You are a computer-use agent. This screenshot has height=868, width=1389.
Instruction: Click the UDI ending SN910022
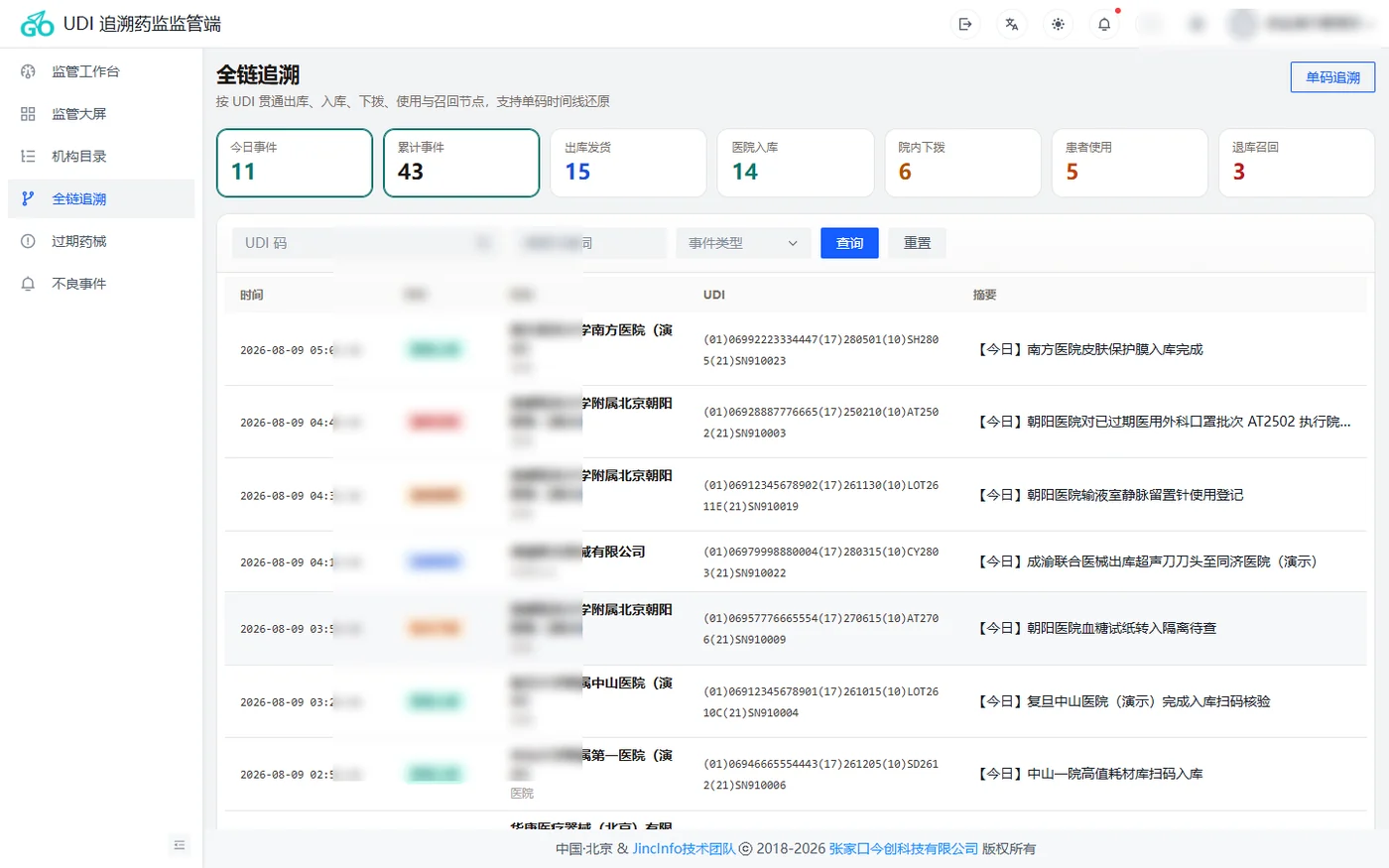pos(821,562)
